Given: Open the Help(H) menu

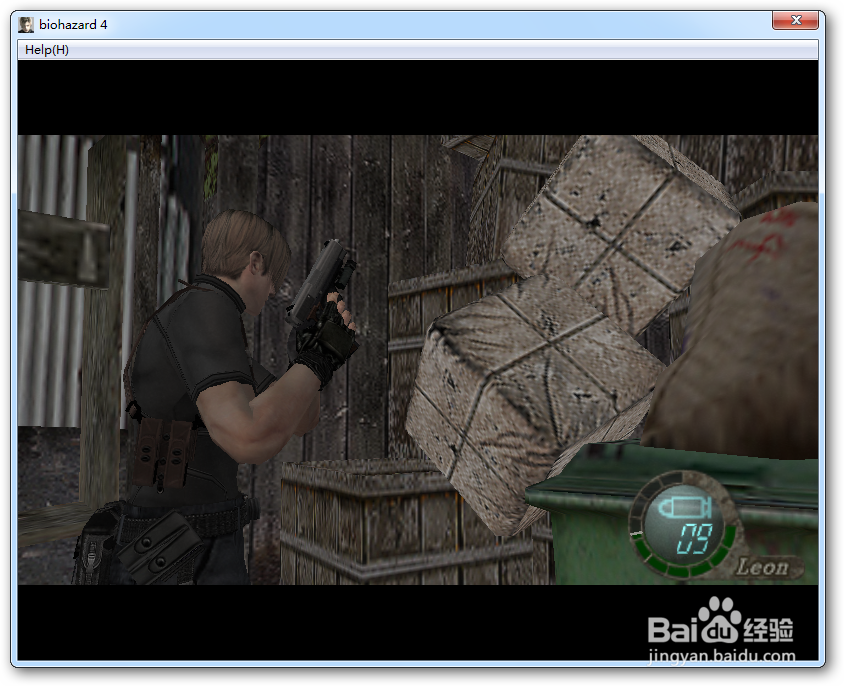Looking at the screenshot, I should click(47, 50).
